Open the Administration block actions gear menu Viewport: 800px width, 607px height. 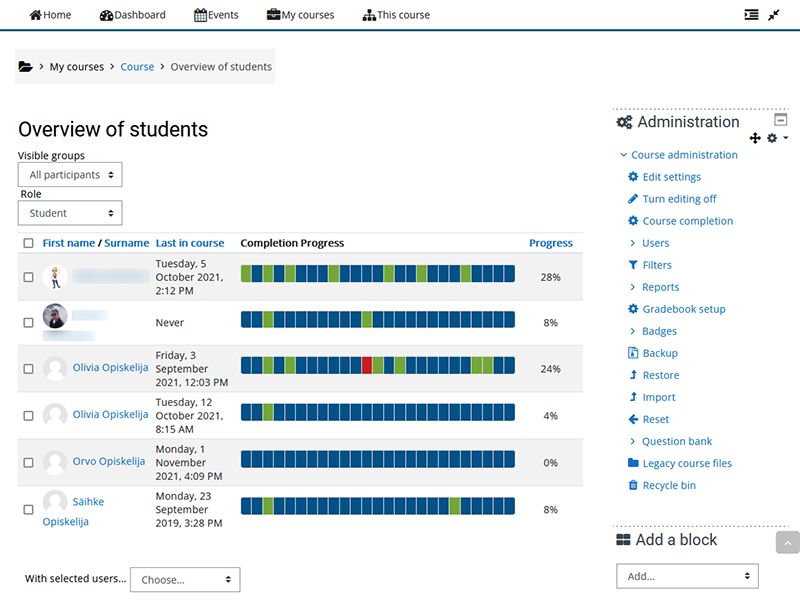(x=772, y=138)
